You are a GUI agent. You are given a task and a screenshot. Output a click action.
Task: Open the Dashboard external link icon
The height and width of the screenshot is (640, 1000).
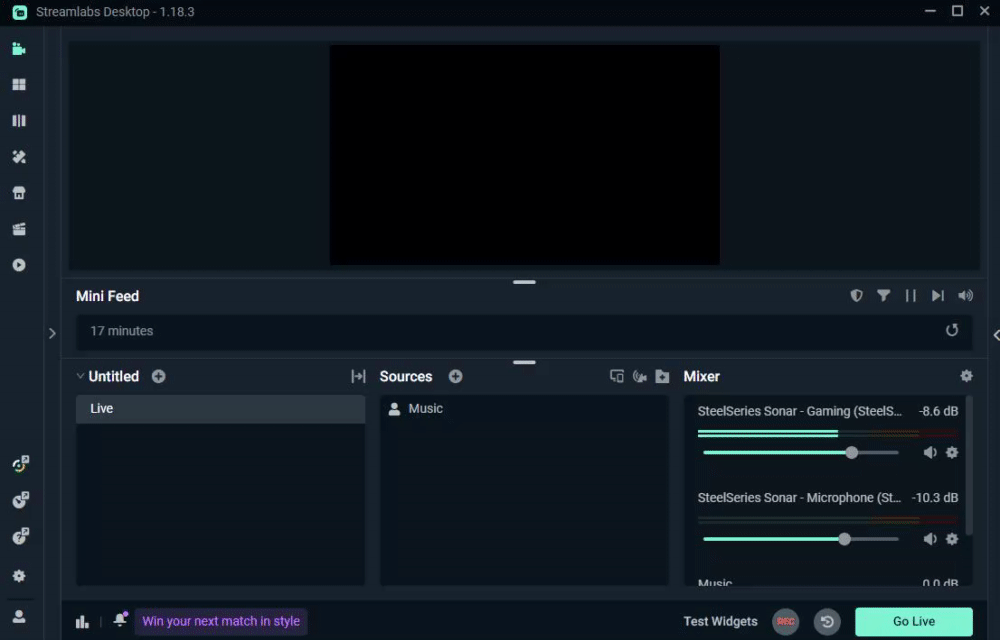(20, 465)
